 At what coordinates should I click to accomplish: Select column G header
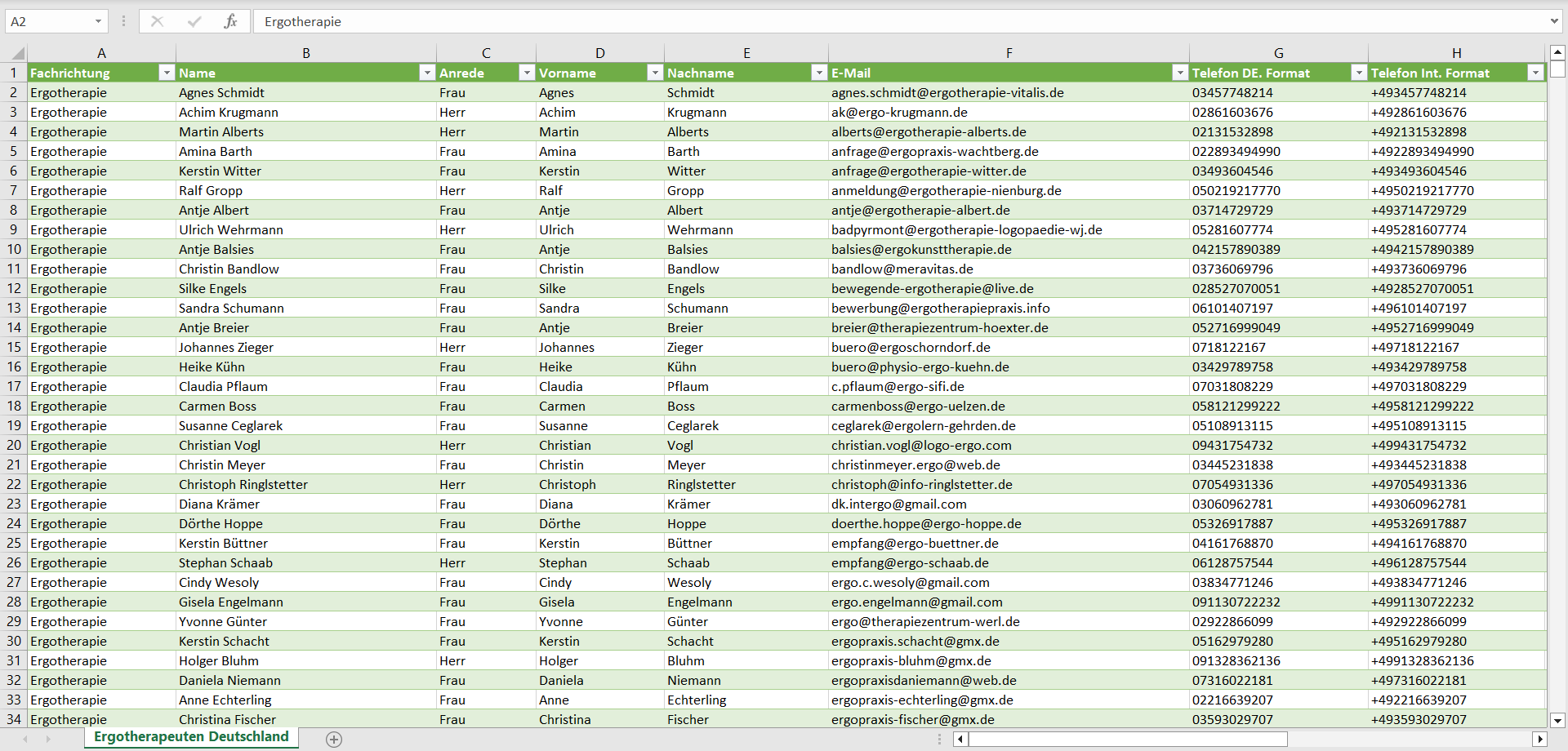1279,53
